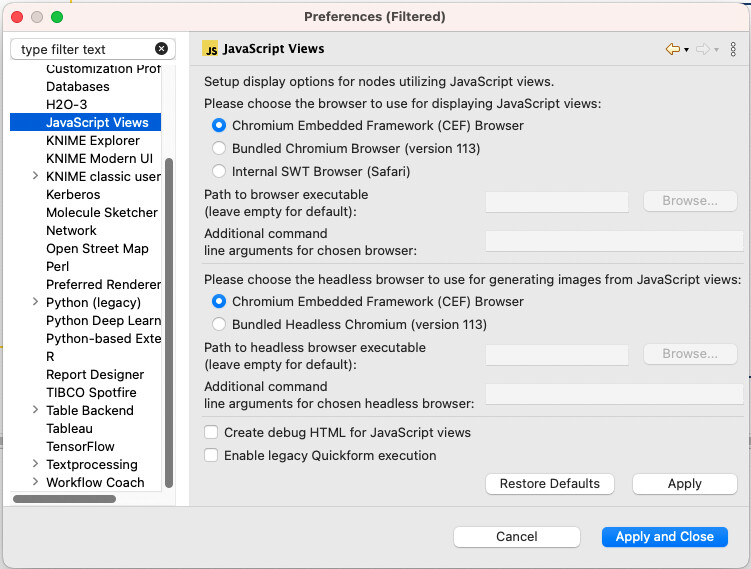
Task: Open the Databases preference page
Action: [x=78, y=87]
